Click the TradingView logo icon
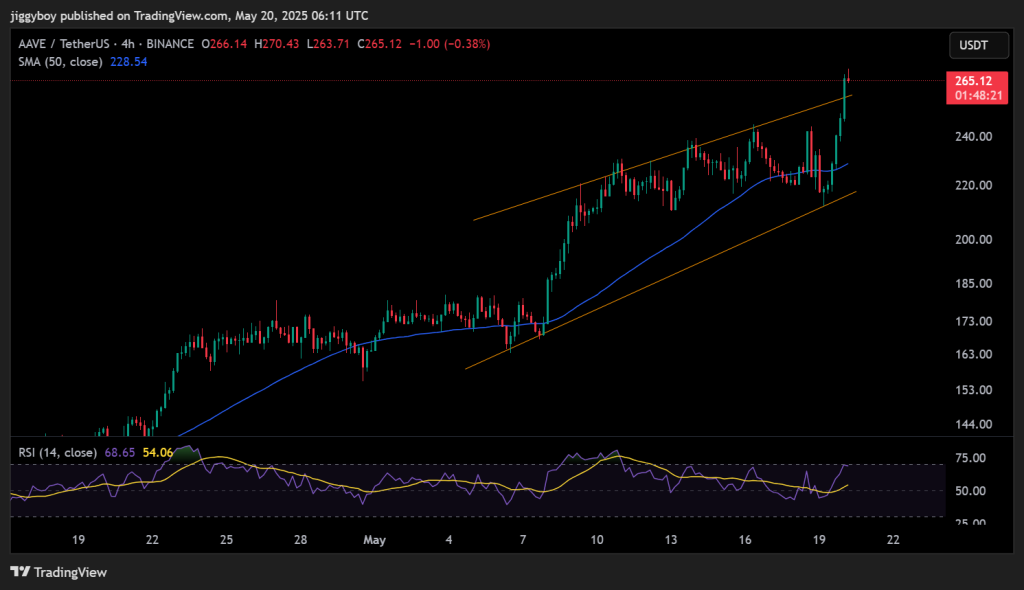Viewport: 1024px width, 590px height. coord(20,572)
